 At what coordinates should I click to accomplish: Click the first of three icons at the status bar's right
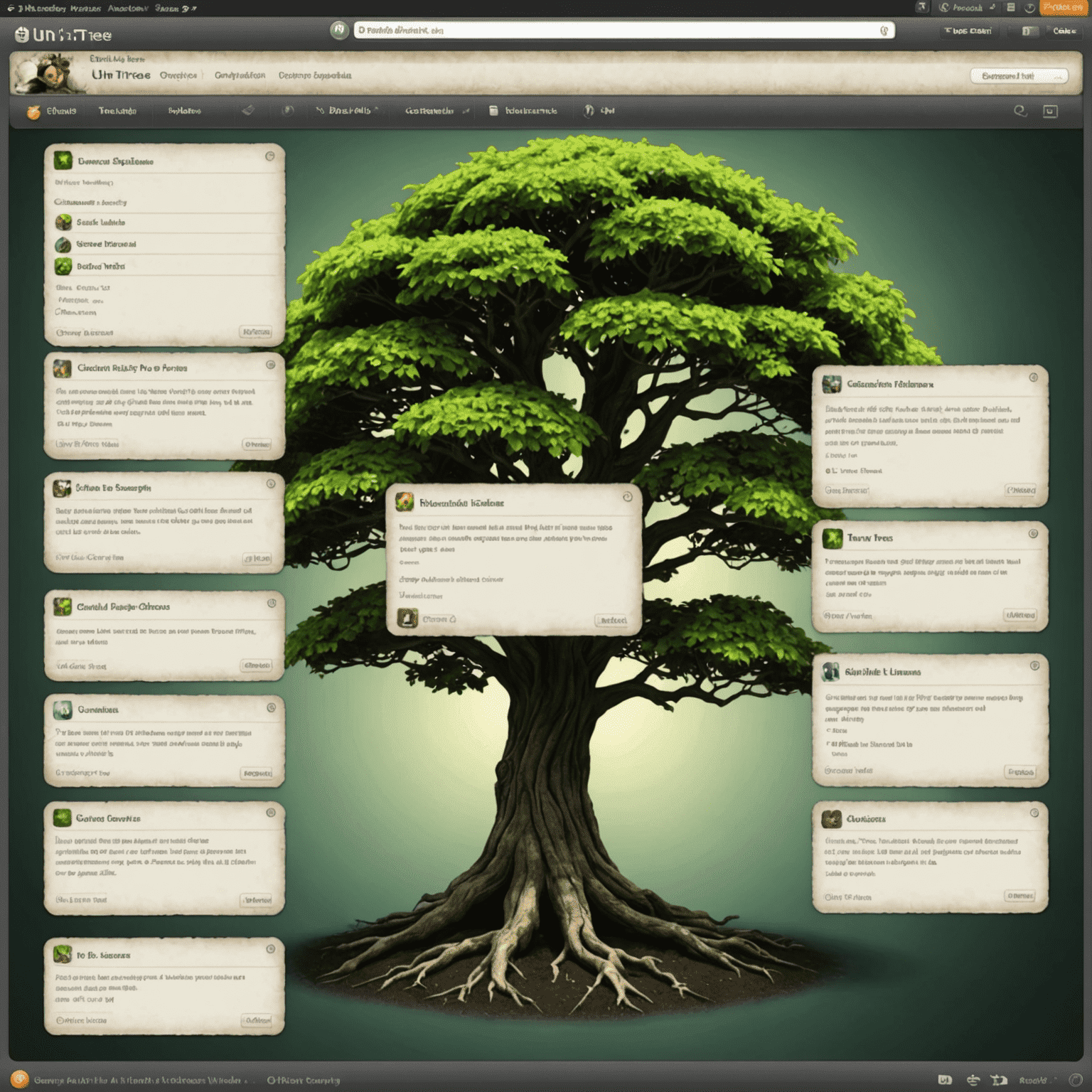click(944, 1080)
